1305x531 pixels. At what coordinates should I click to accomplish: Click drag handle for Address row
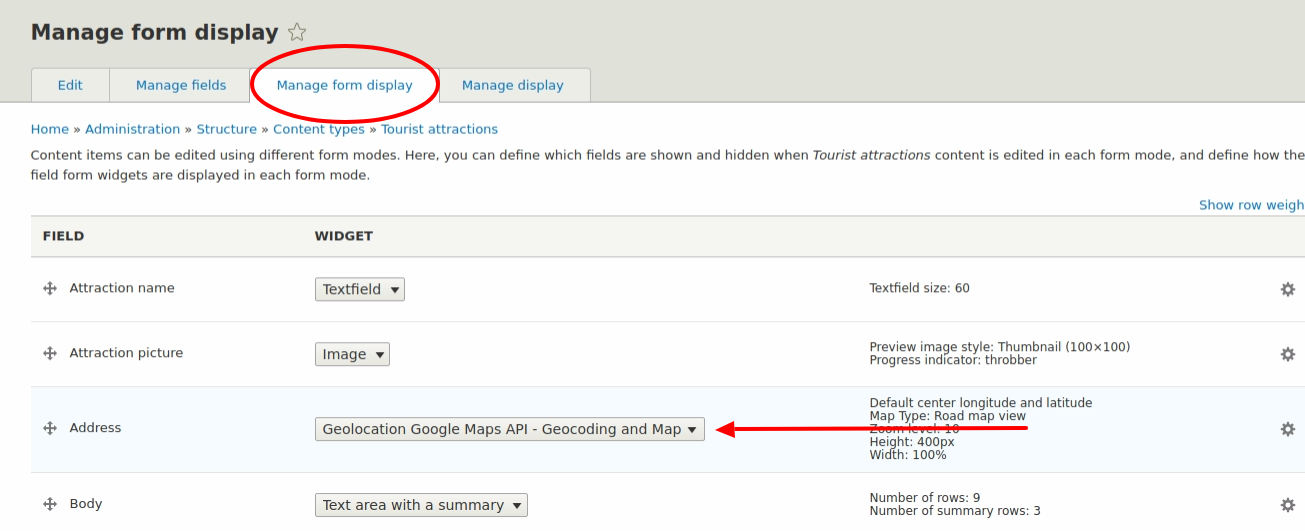[x=50, y=428]
